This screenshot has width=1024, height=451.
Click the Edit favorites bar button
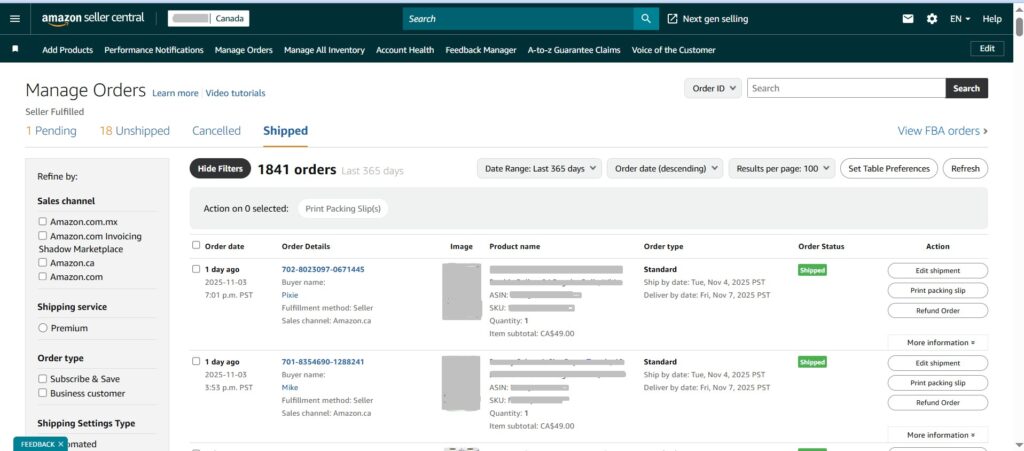987,48
